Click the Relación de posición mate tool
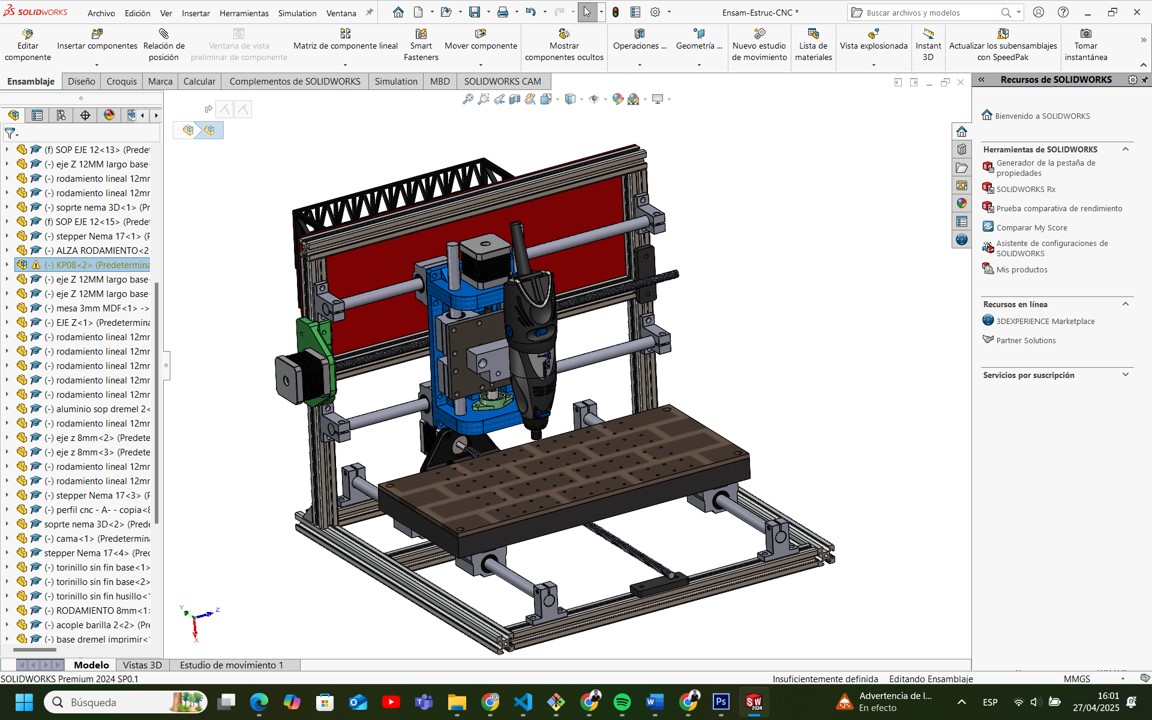This screenshot has height=720, width=1152. (163, 46)
